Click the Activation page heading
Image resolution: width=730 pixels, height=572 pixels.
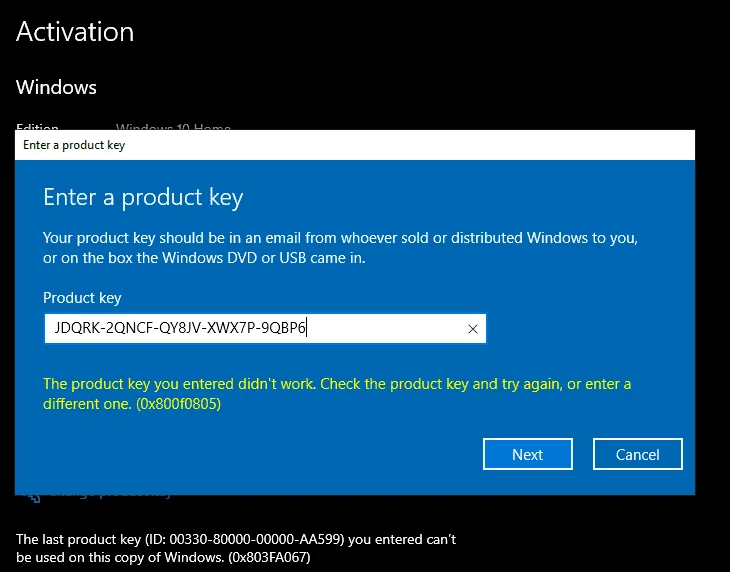75,32
